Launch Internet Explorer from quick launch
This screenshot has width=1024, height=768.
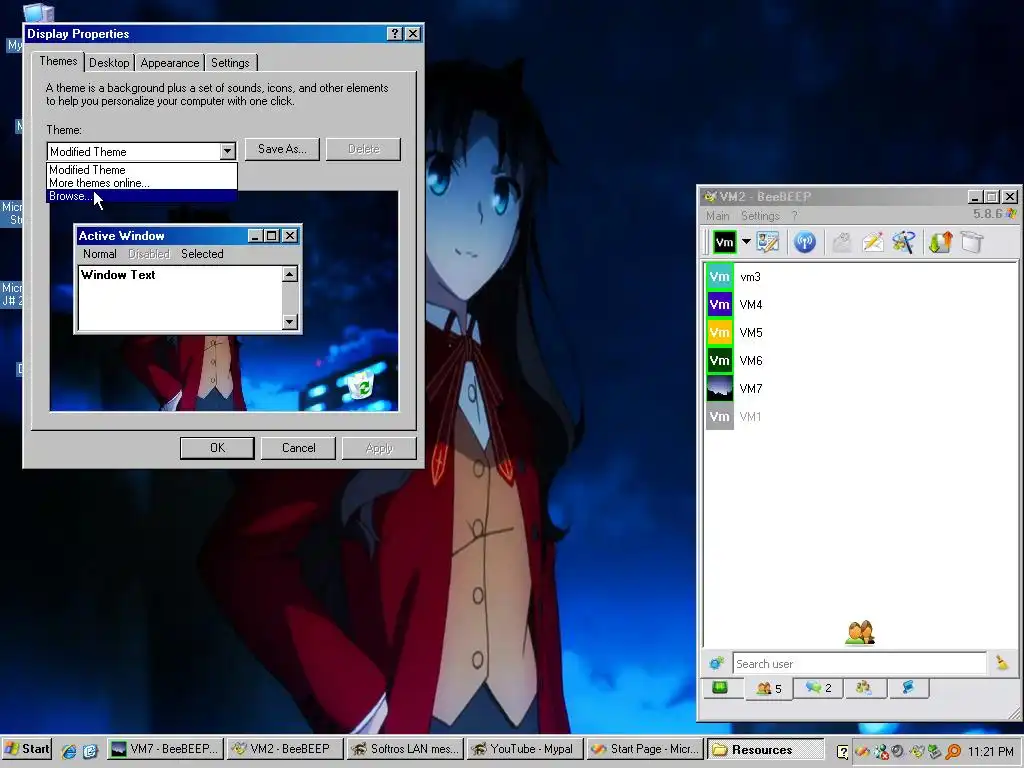click(x=69, y=751)
